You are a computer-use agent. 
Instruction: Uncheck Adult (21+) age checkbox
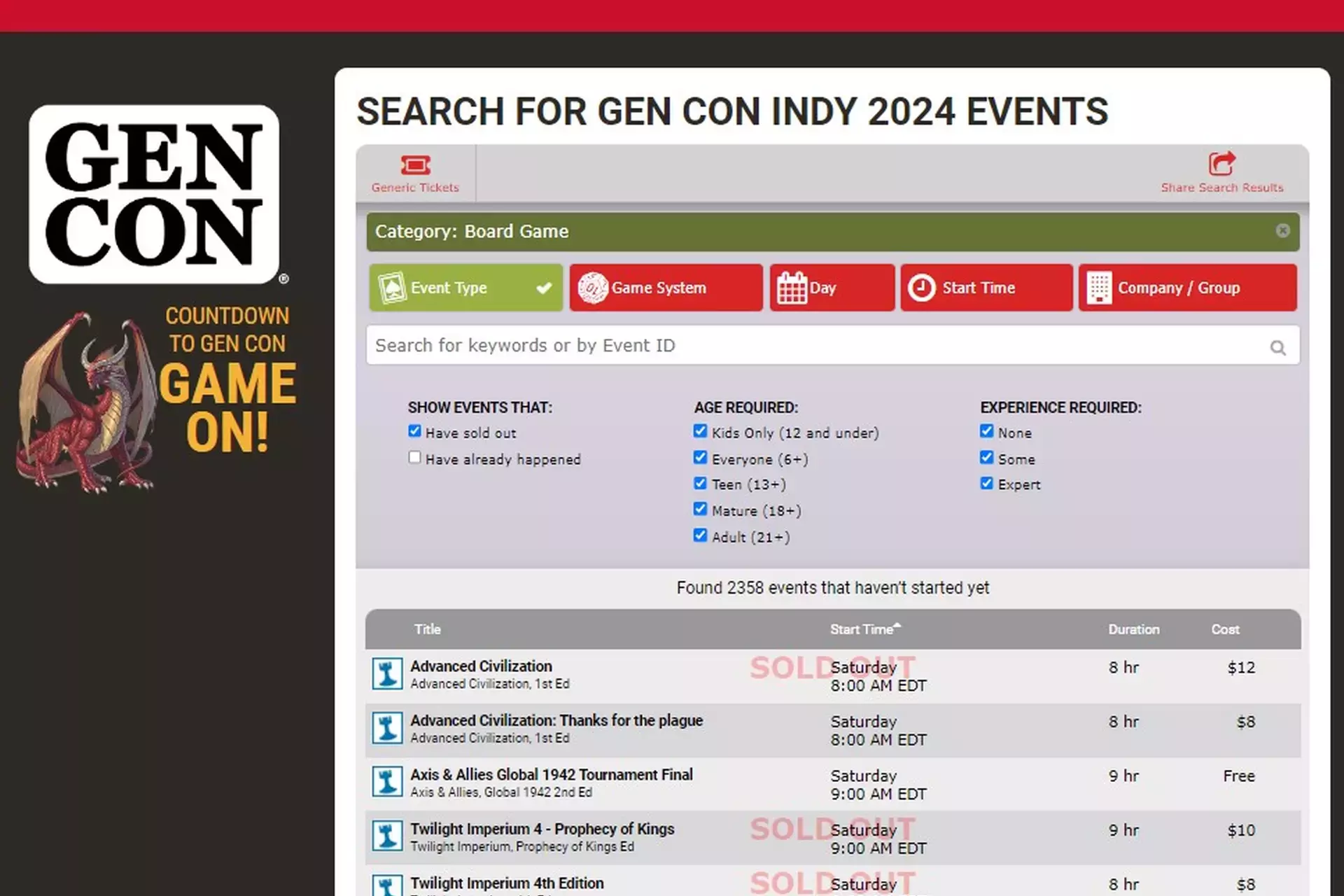tap(700, 535)
